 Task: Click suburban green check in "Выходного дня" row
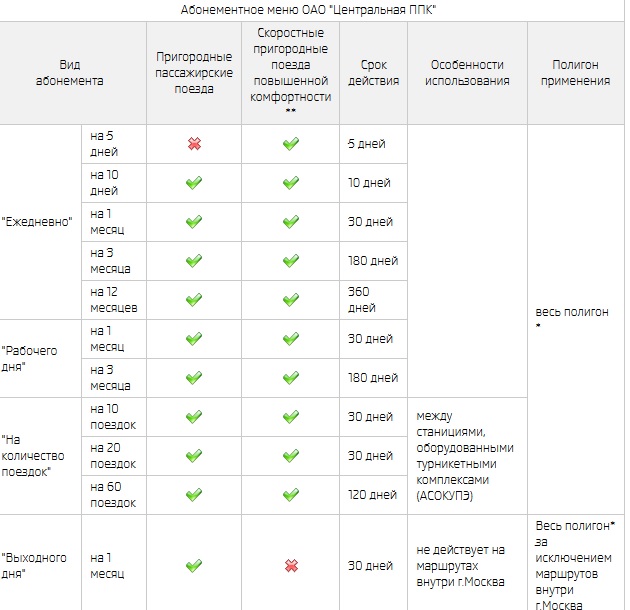click(194, 566)
